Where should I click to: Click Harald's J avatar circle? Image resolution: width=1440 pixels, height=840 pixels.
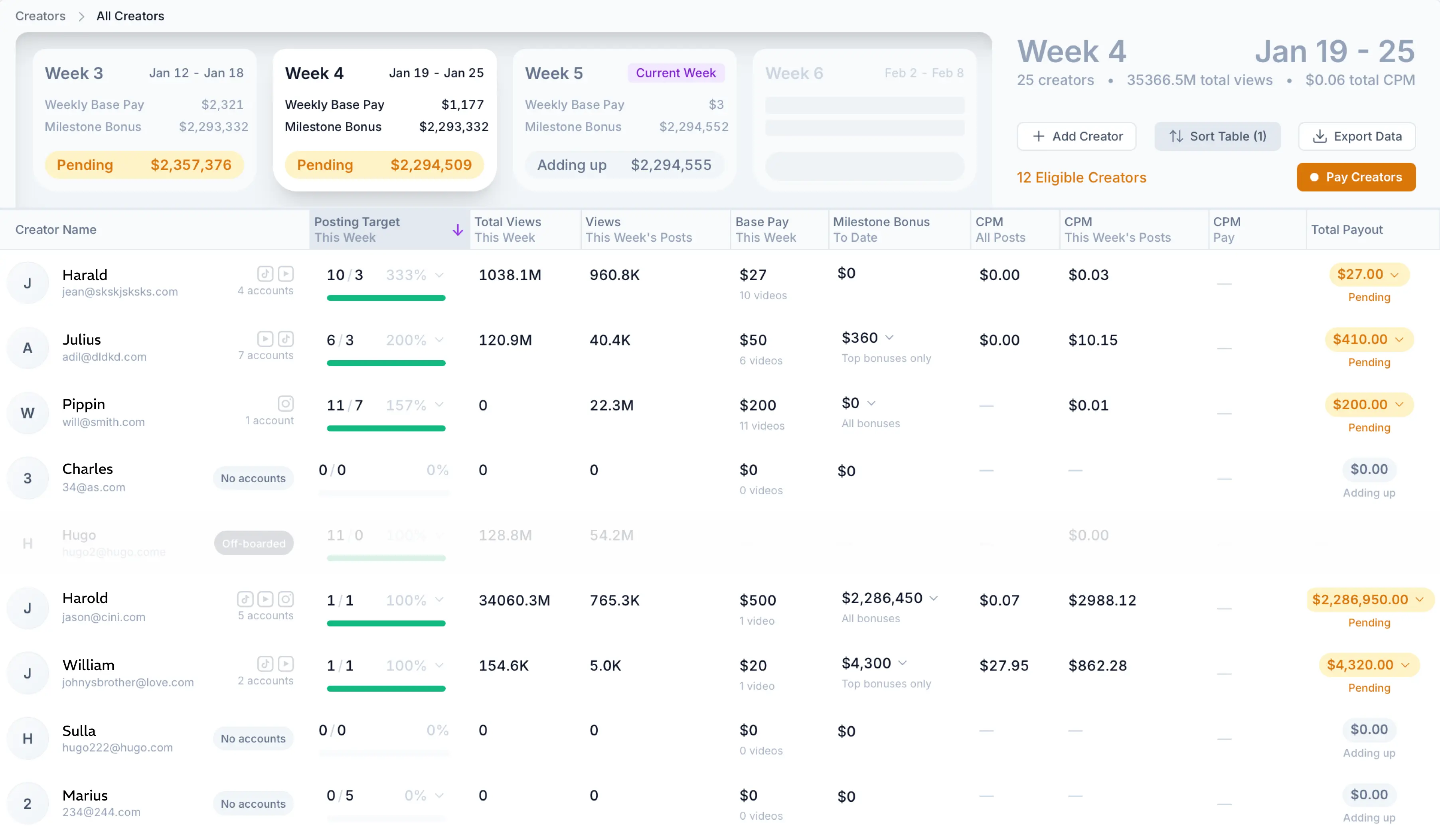click(x=28, y=283)
